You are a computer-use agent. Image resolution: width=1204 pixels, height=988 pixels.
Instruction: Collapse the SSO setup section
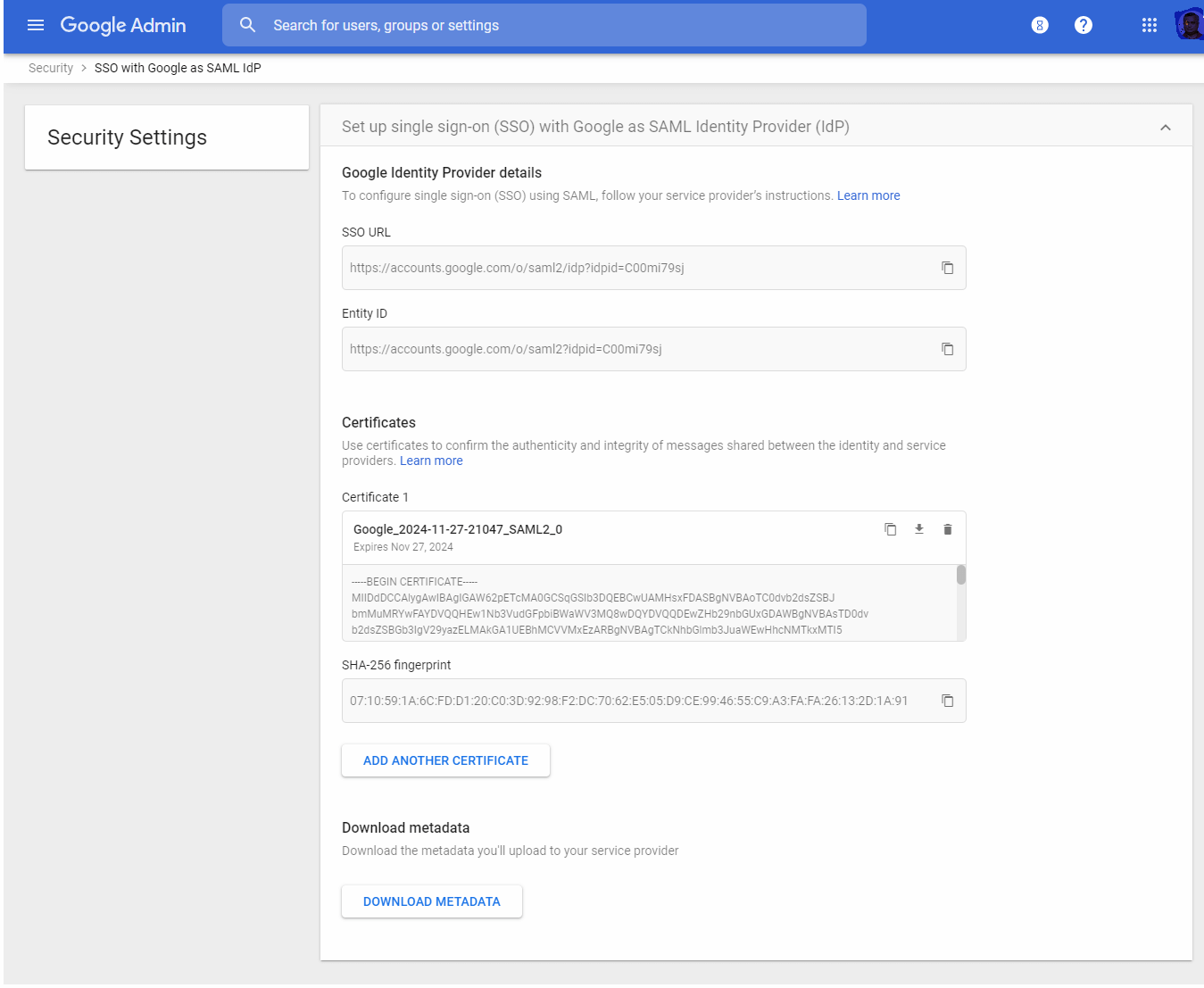(x=1166, y=128)
